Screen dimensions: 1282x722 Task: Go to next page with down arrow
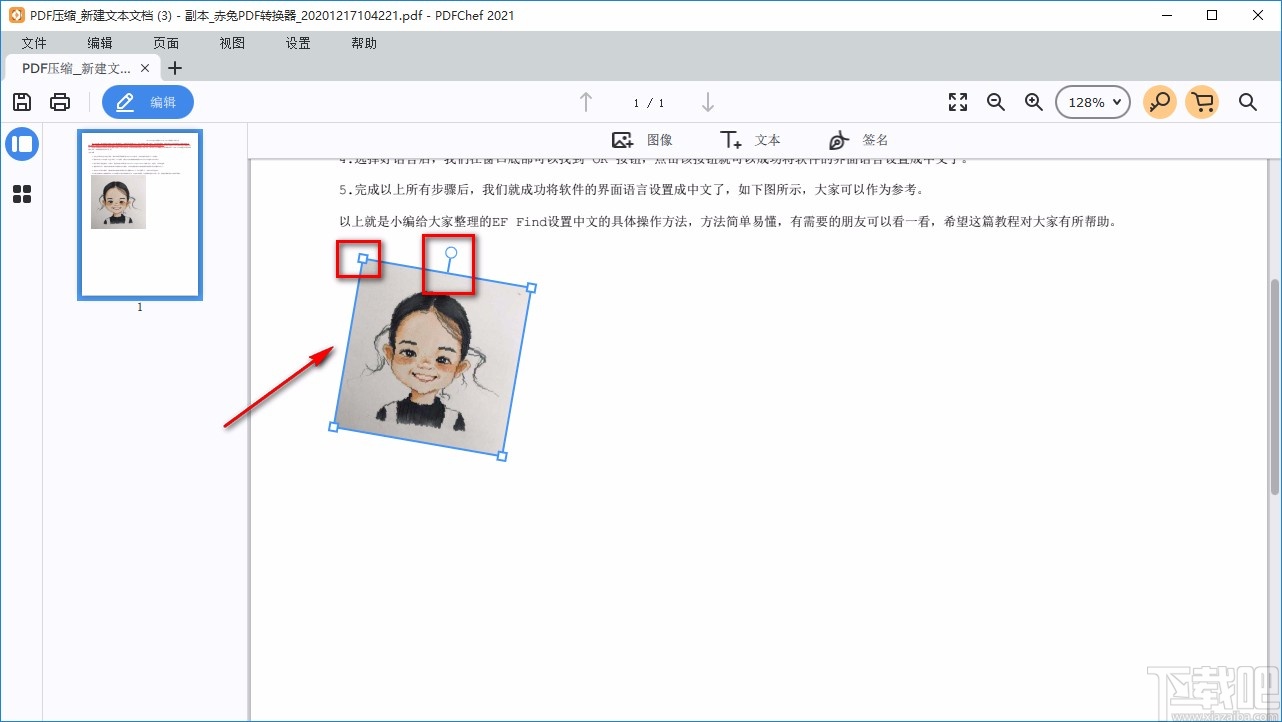[708, 101]
